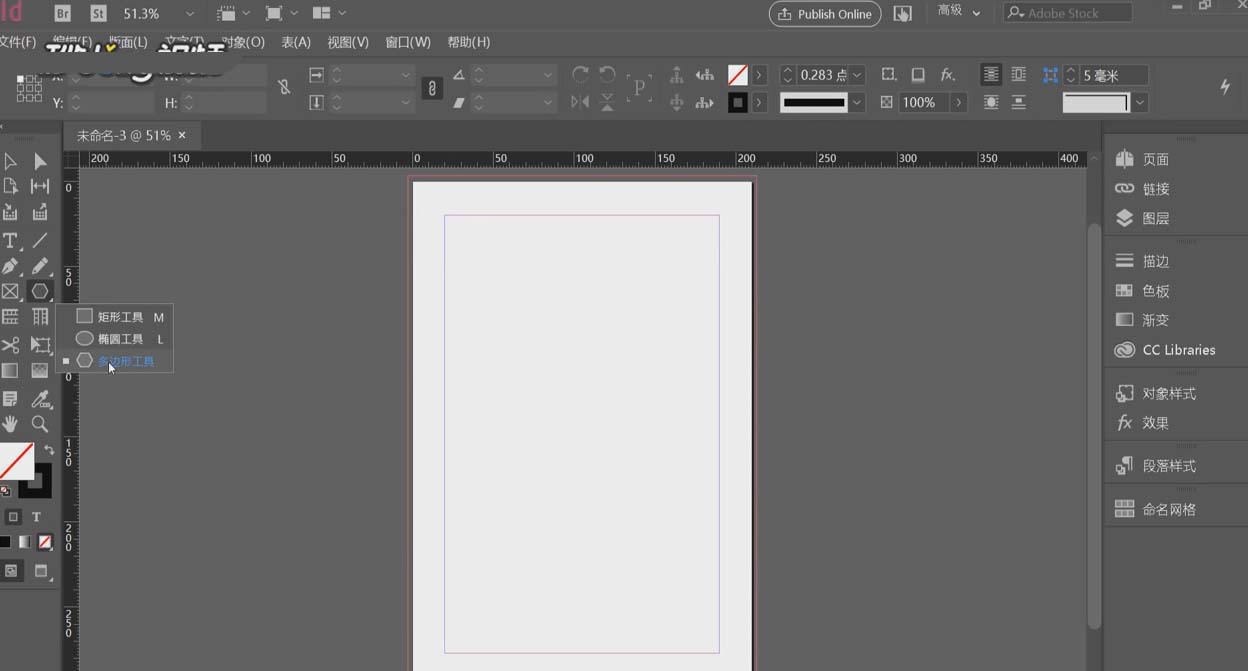Rotate 90 degrees clockwise
This screenshot has height=671, width=1248.
580,75
